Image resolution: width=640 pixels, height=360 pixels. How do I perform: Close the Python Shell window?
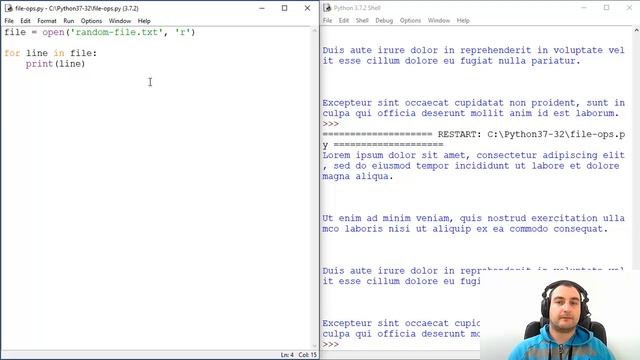(x=629, y=8)
